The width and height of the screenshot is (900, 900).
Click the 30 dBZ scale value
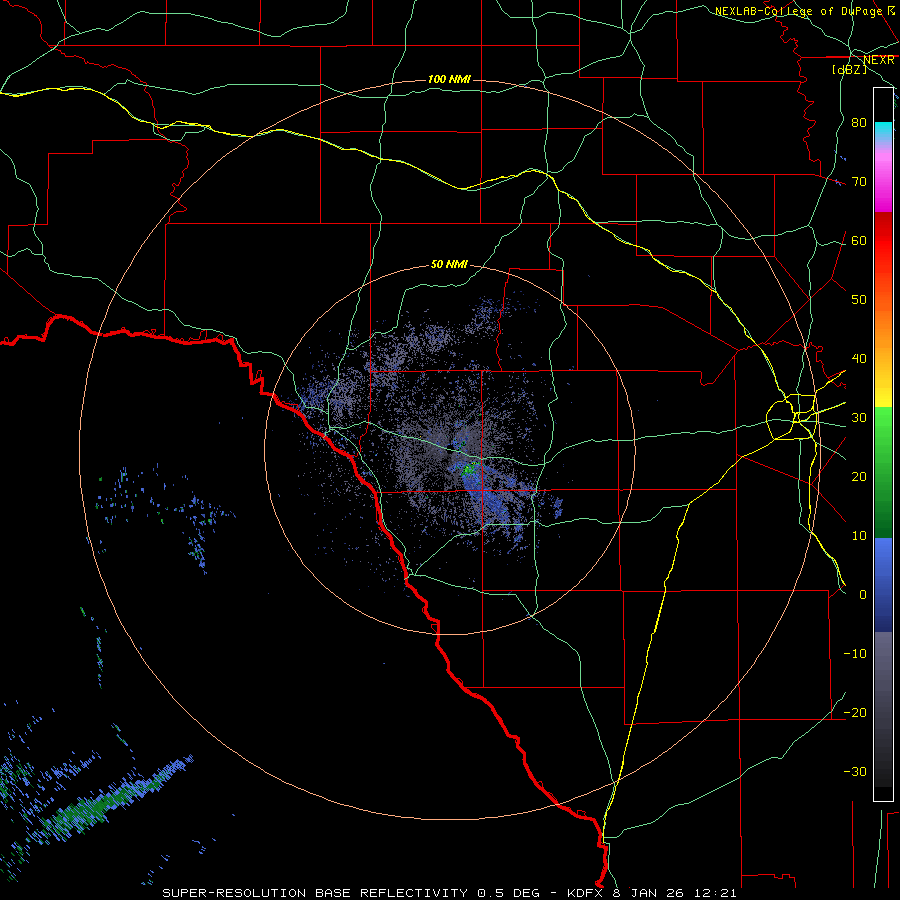tap(859, 417)
